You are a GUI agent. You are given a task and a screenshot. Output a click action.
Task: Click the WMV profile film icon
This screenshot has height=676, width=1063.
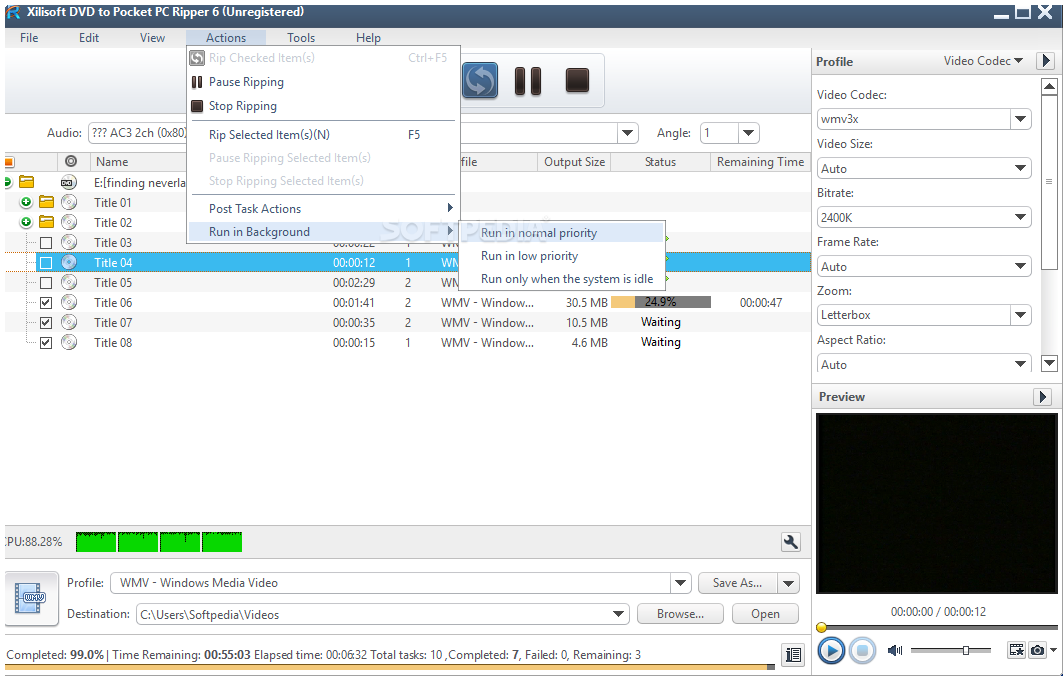[x=31, y=598]
